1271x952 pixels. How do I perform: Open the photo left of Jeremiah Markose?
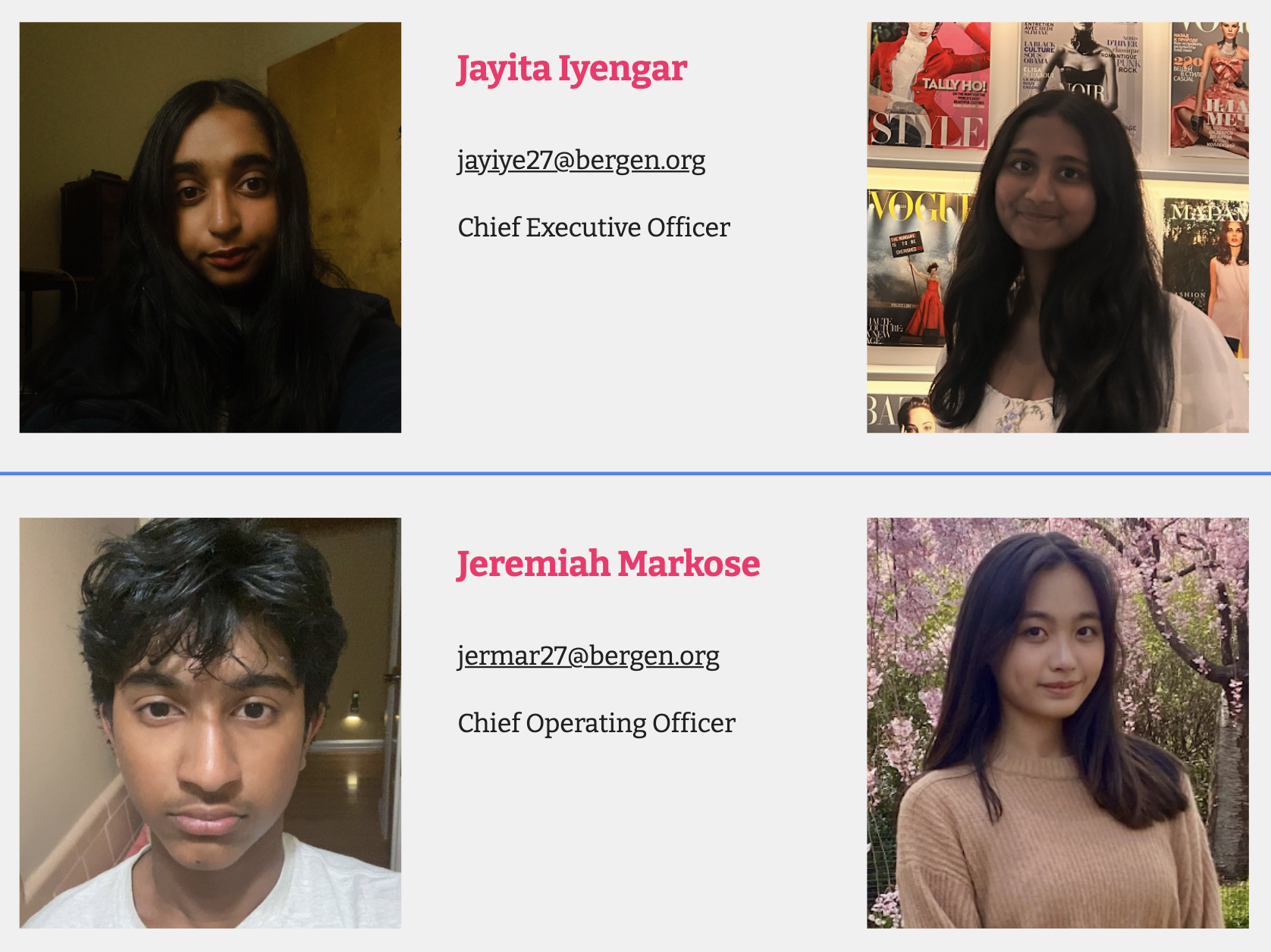[x=210, y=723]
